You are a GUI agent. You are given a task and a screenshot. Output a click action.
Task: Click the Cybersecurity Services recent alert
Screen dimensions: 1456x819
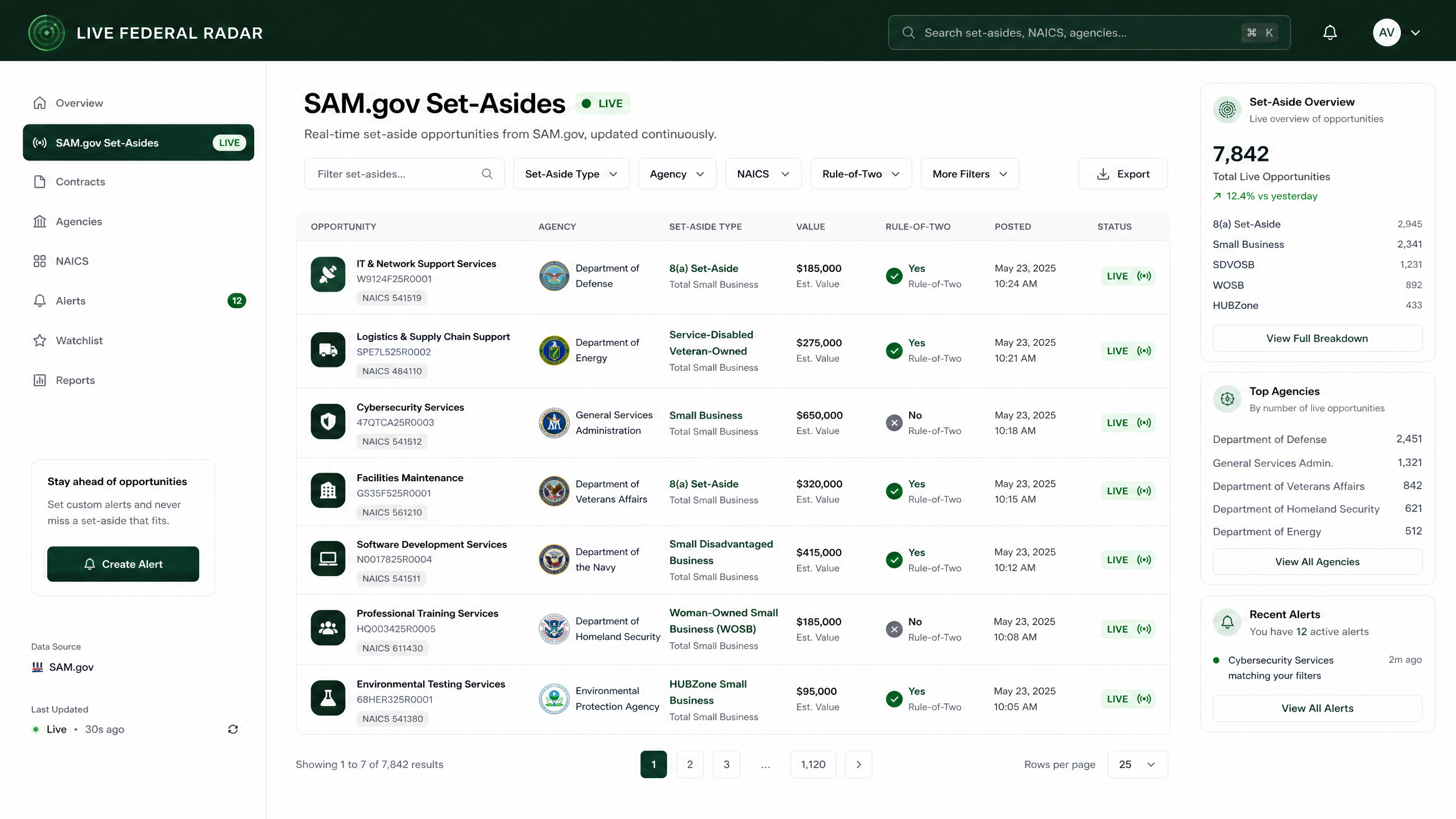[1317, 668]
